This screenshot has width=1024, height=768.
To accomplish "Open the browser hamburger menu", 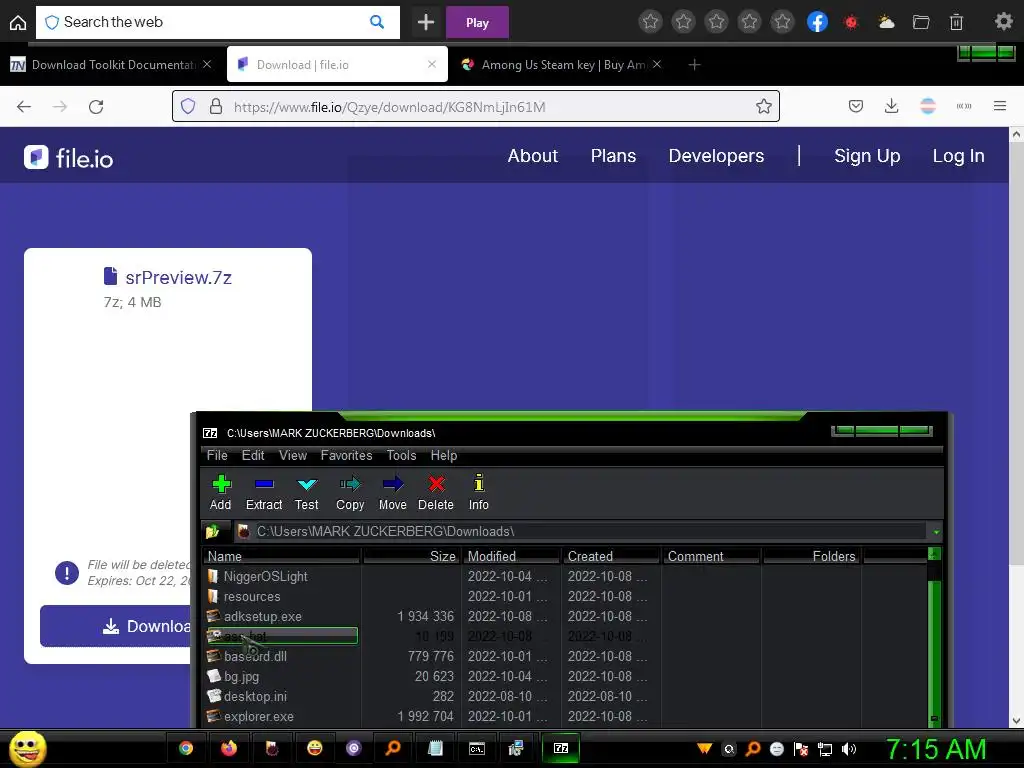I will coord(1000,106).
